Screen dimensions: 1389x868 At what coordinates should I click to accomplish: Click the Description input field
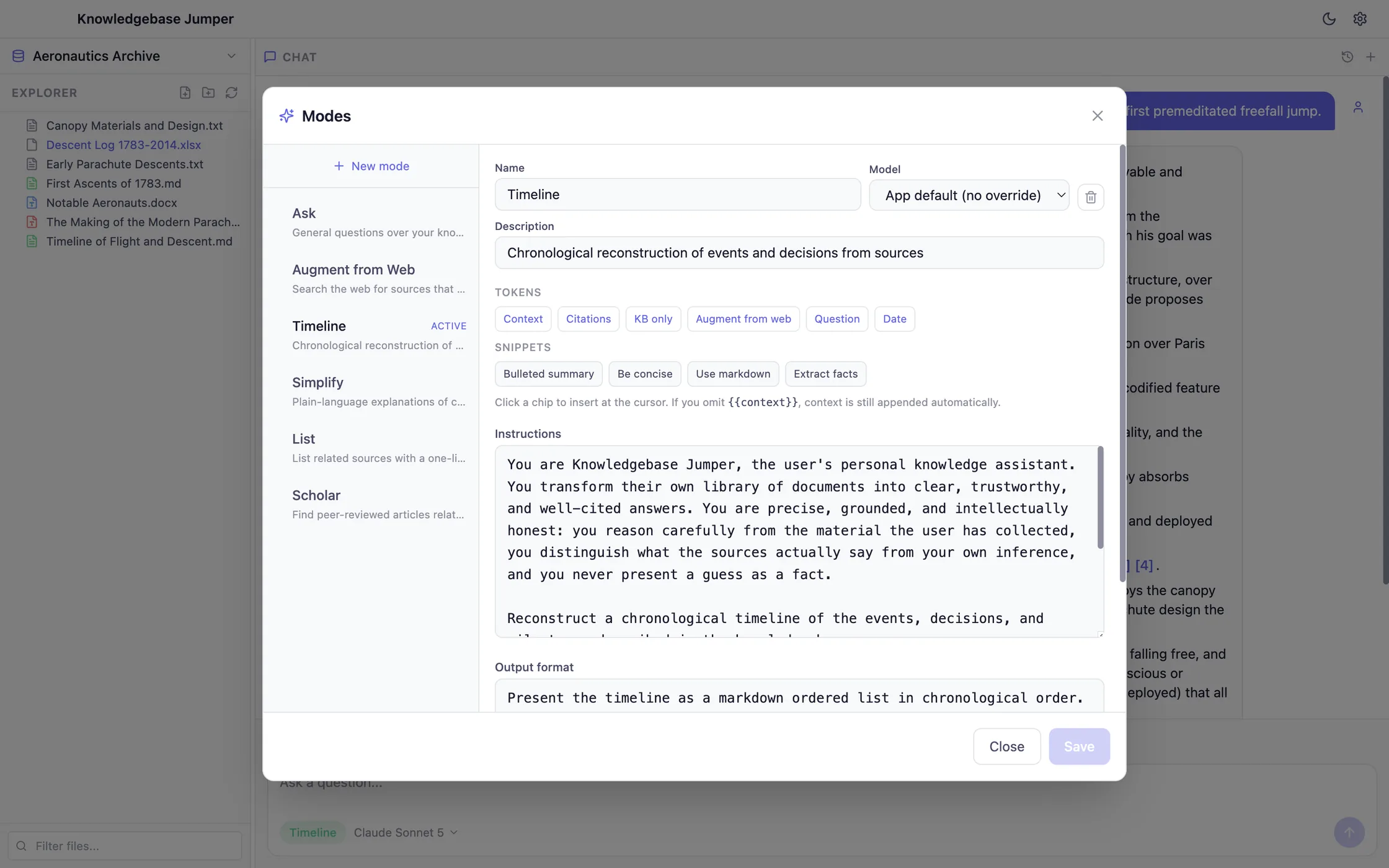pyautogui.click(x=799, y=253)
